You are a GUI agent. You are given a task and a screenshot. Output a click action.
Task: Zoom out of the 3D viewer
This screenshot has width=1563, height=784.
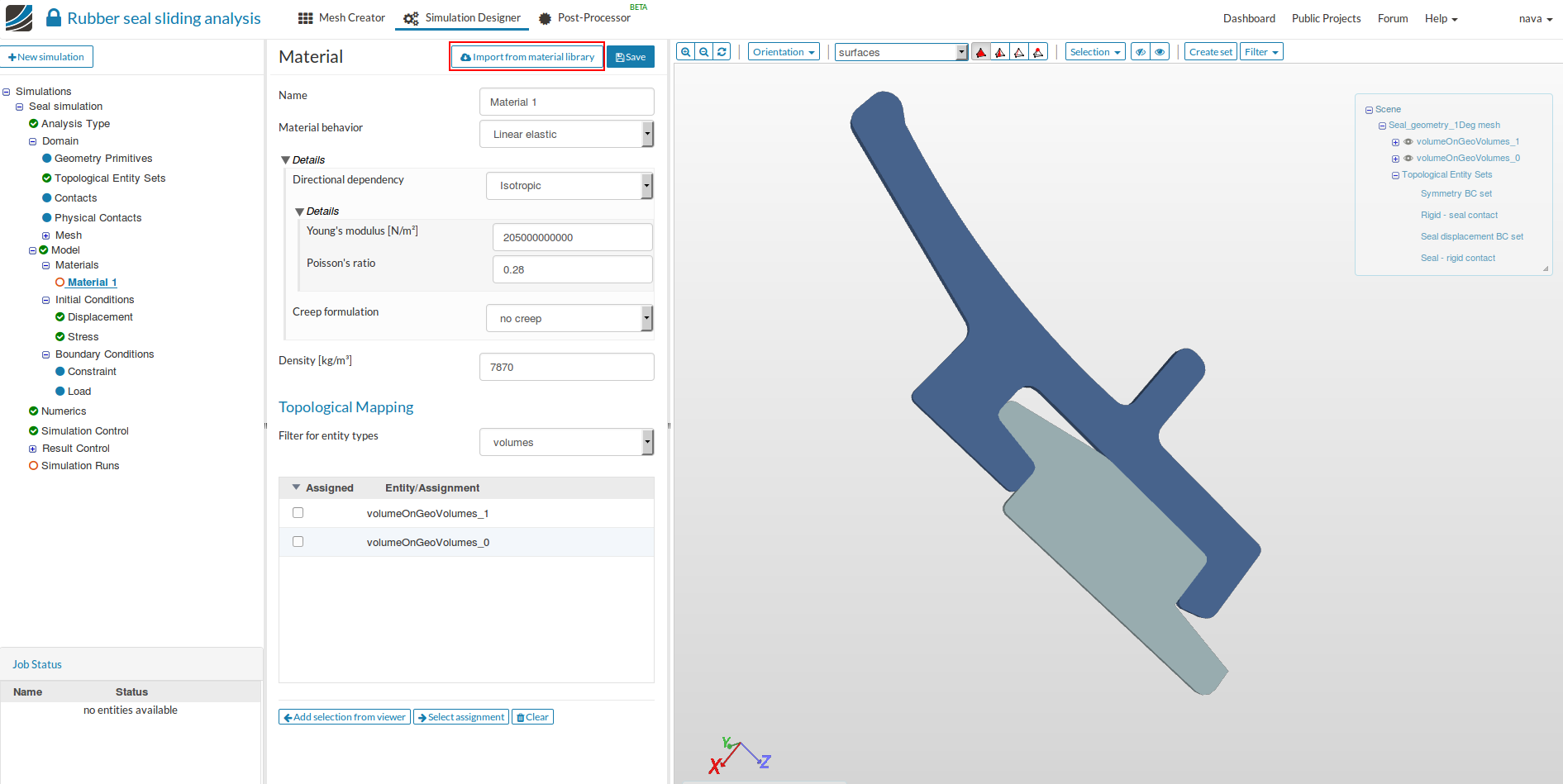703,52
